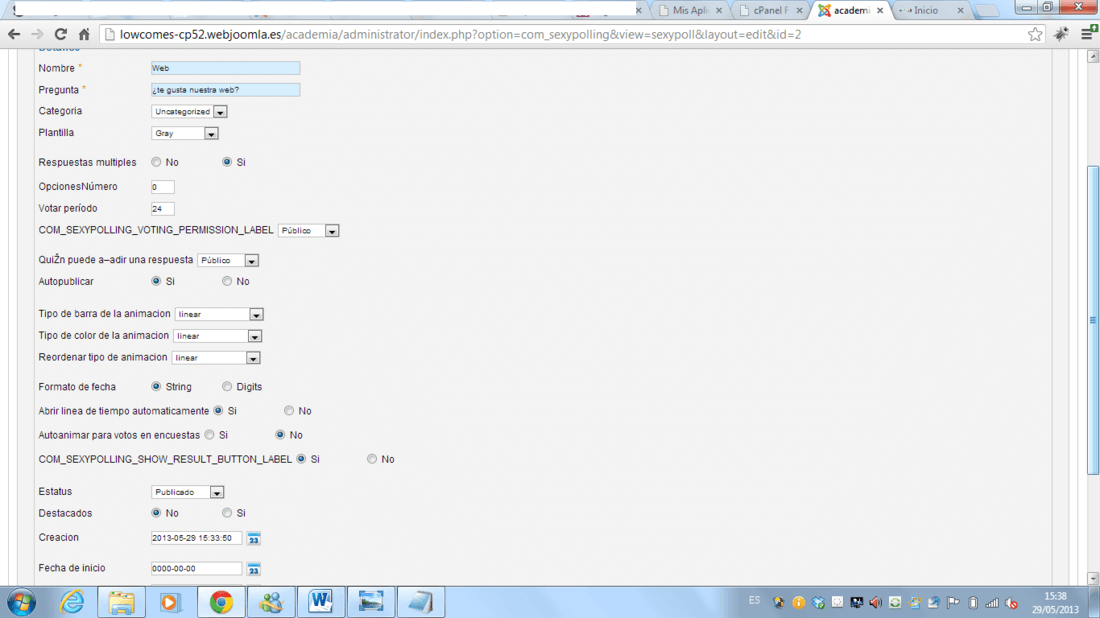Switch to the cPanel browser tab
Screen dimensions: 1100x618
point(770,11)
